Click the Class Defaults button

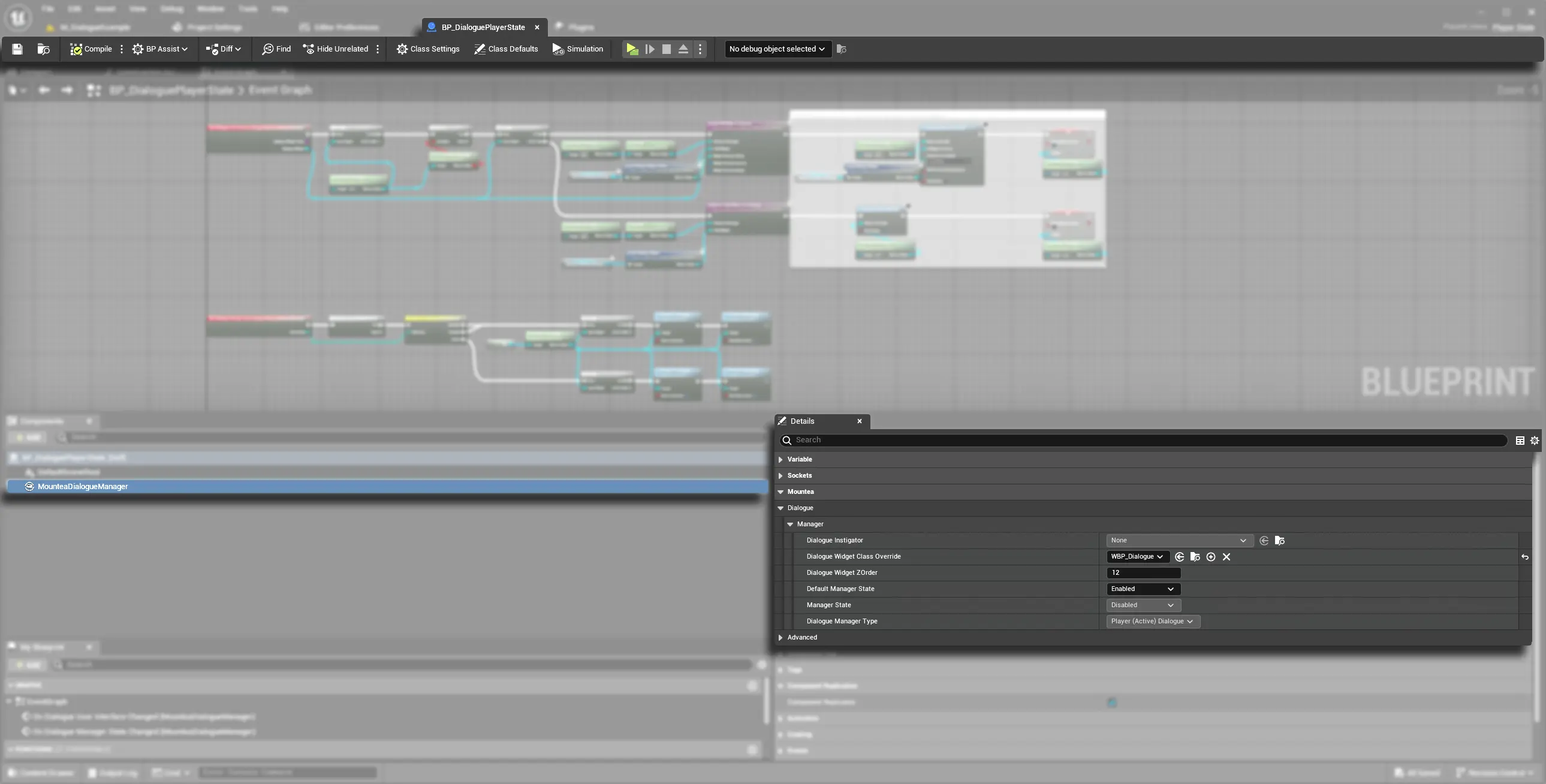(x=506, y=49)
